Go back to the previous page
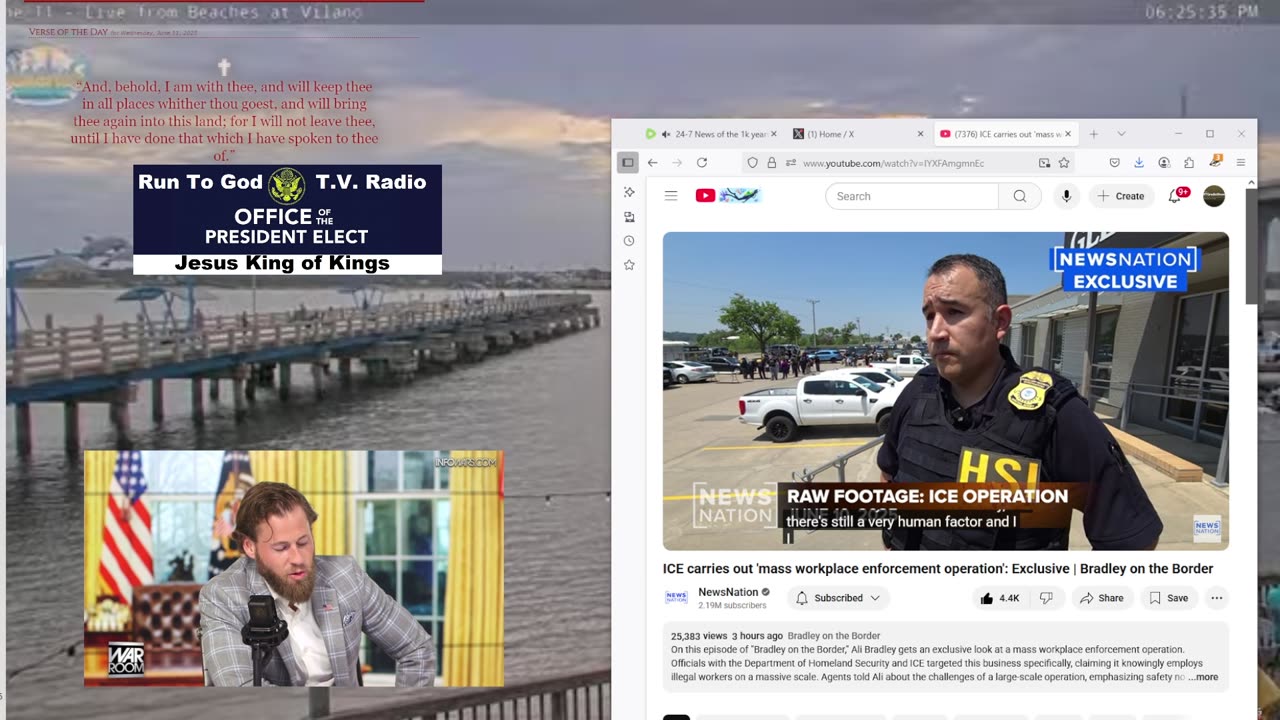The image size is (1280, 720). [652, 162]
